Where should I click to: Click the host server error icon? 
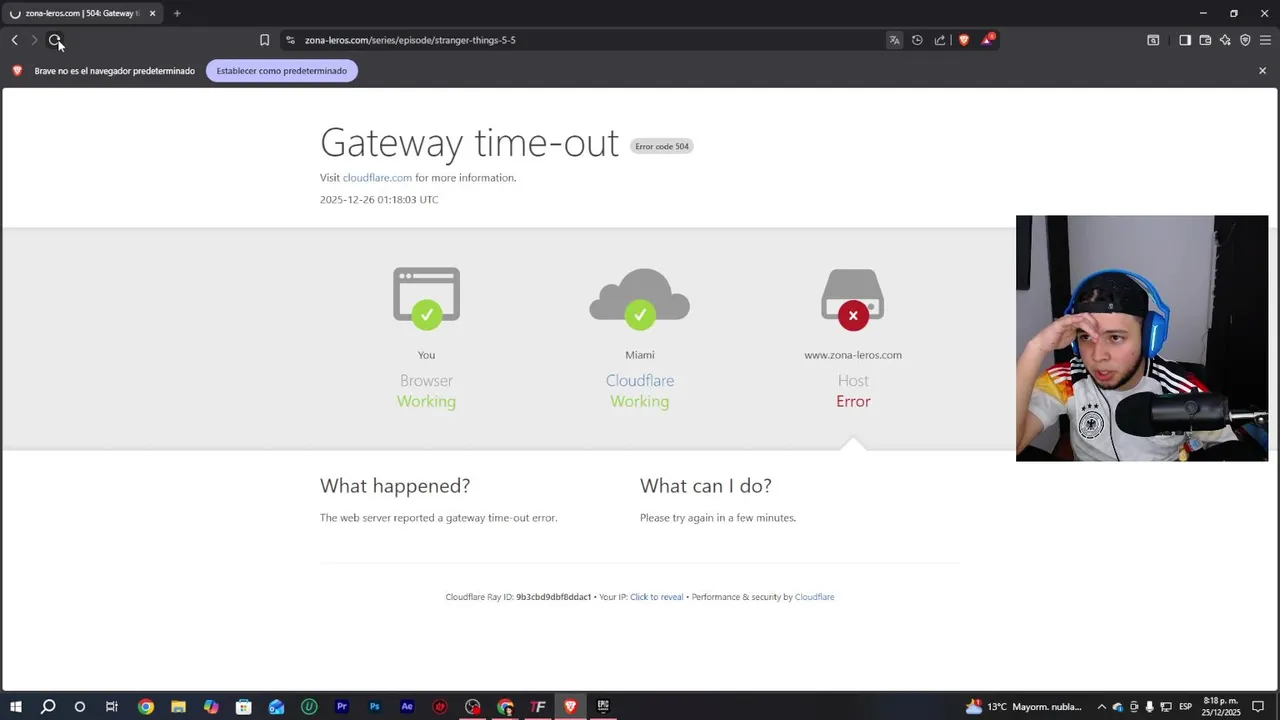(x=853, y=298)
